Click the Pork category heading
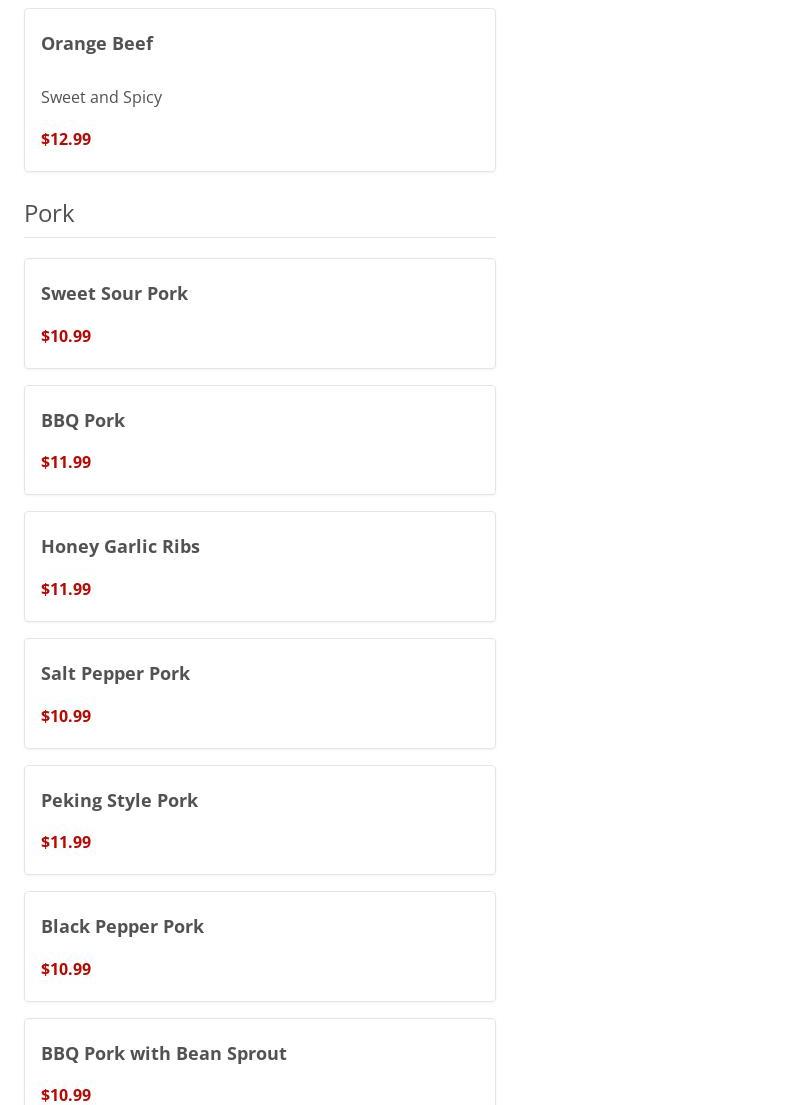The image size is (785, 1105). (49, 213)
